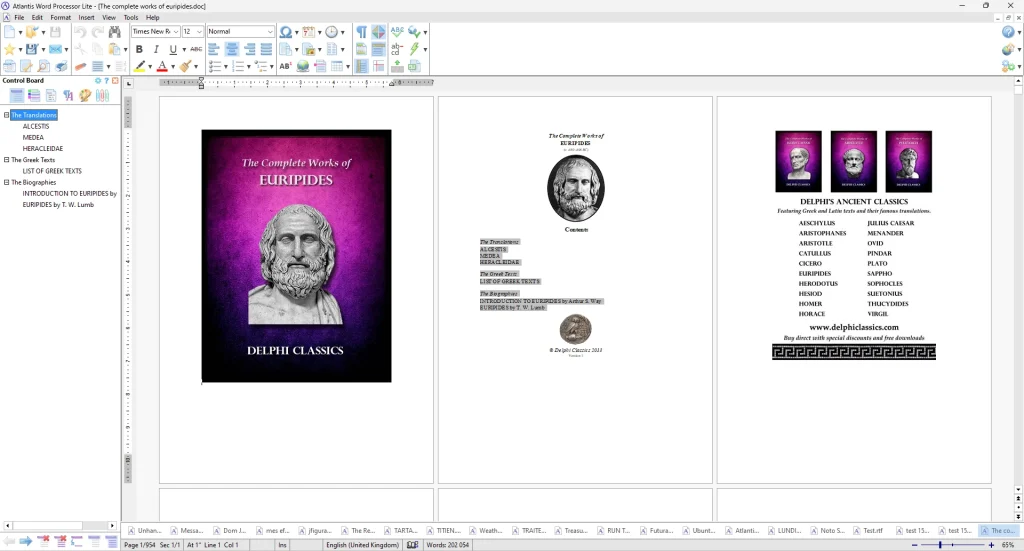The height and width of the screenshot is (551, 1024).
Task: Click the spell check ABC icon
Action: pos(398,32)
